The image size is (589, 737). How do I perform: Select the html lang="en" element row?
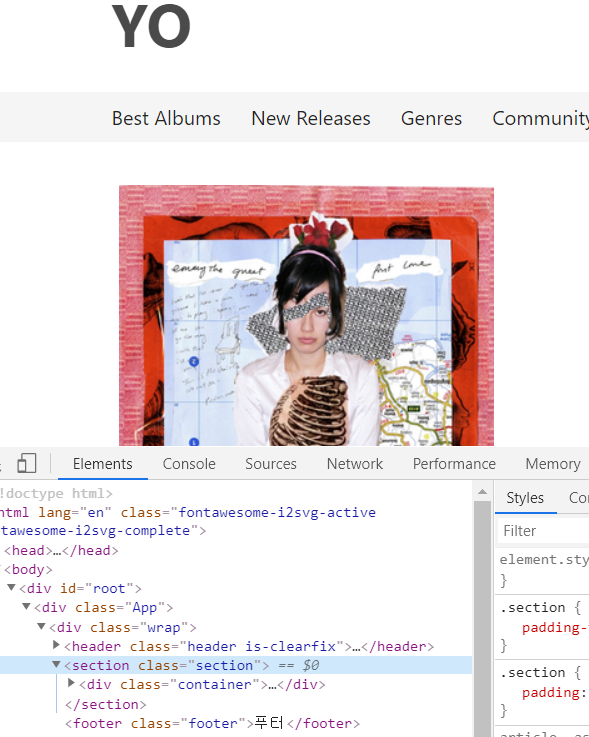coord(188,521)
